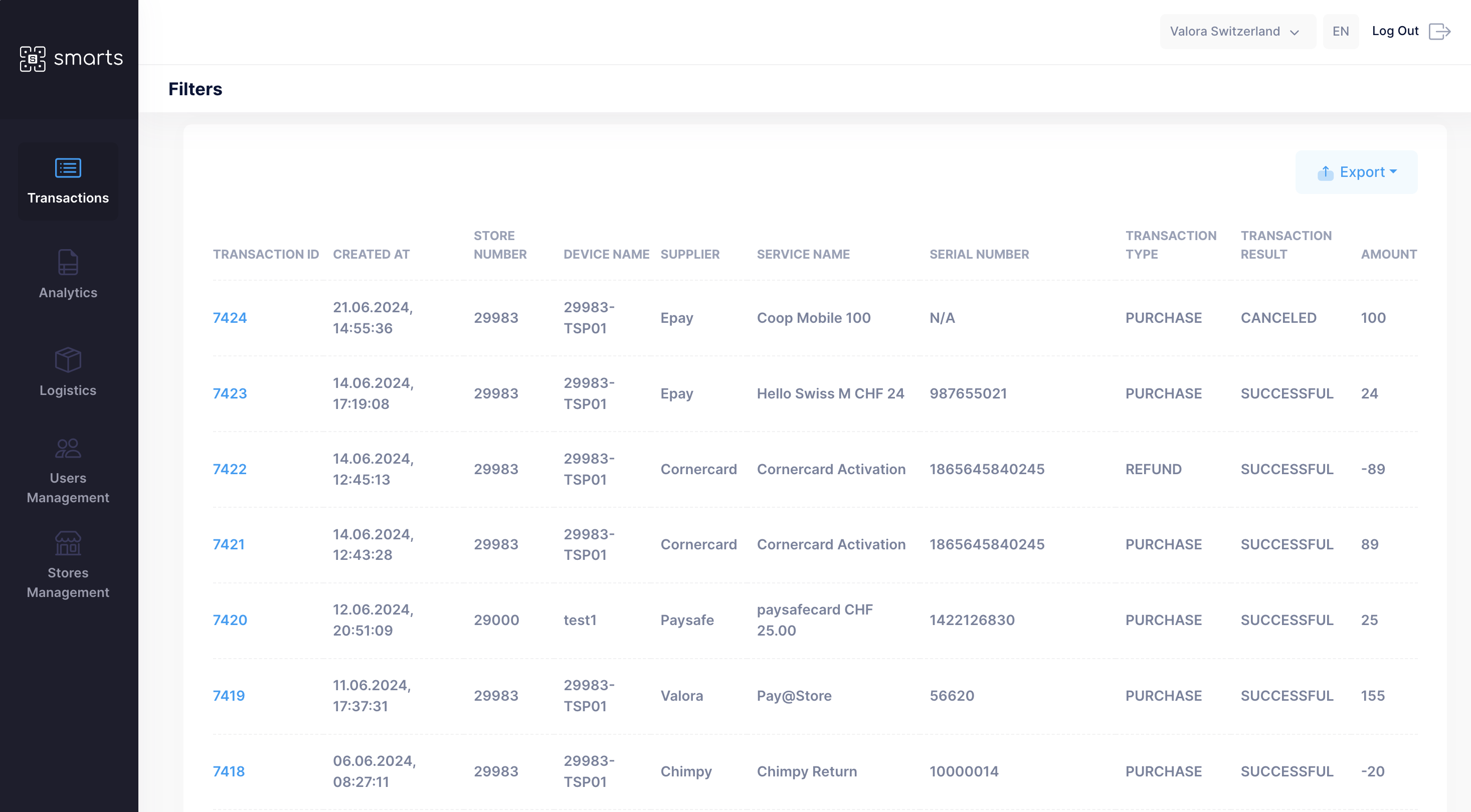
Task: Open the EN language selector
Action: click(x=1340, y=32)
